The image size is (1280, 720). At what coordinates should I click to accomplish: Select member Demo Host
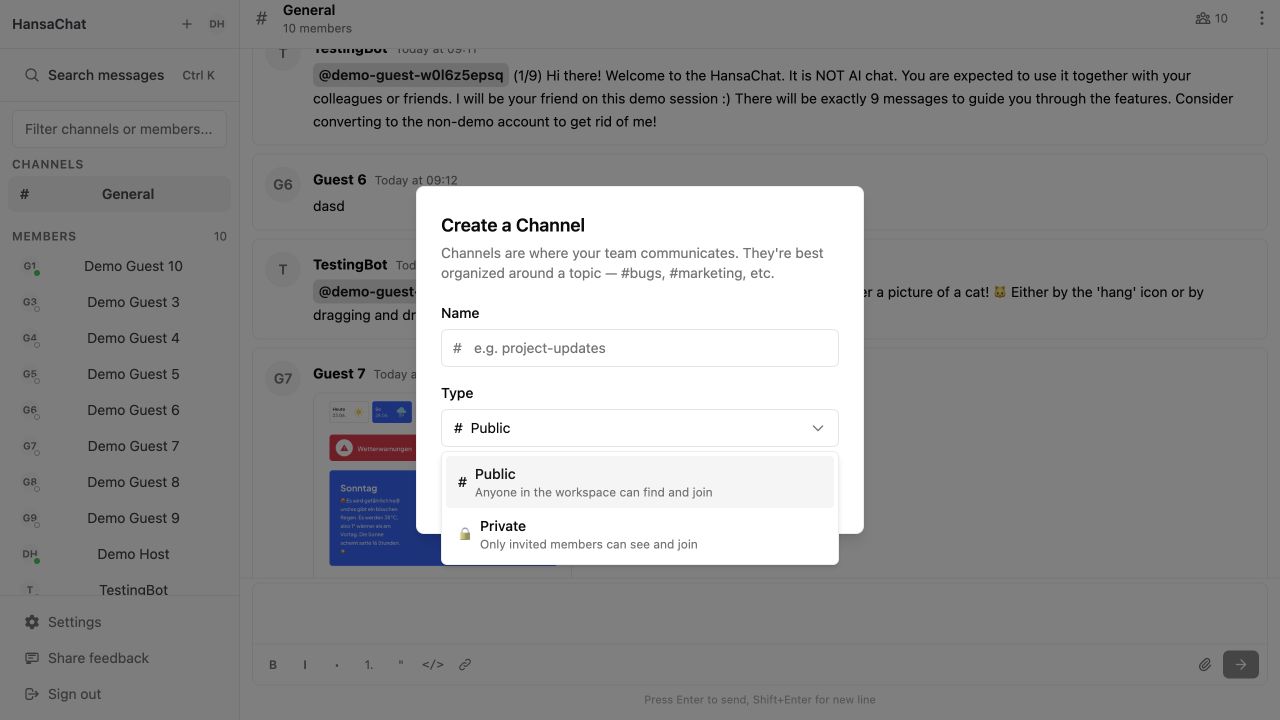click(119, 554)
